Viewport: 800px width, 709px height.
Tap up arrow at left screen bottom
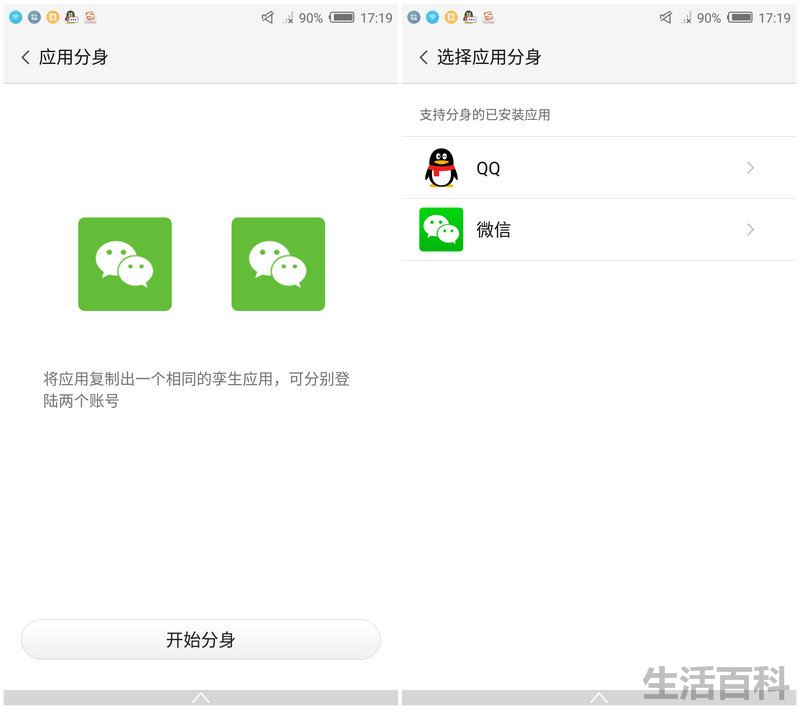[201, 697]
